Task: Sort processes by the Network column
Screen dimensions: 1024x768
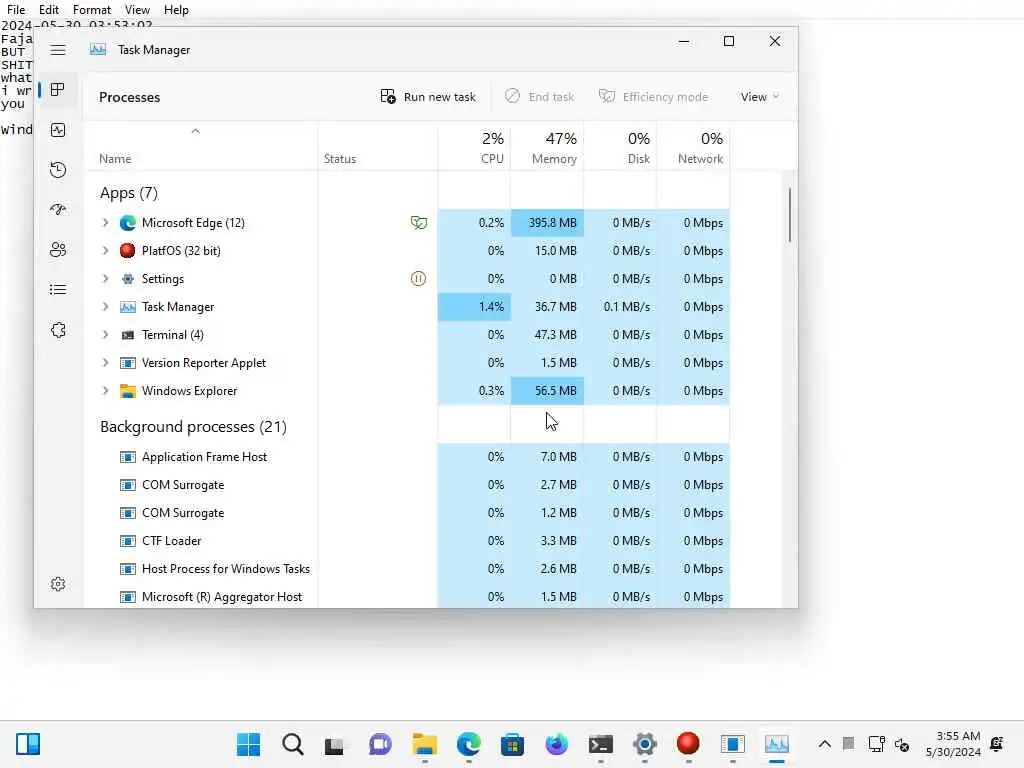Action: pyautogui.click(x=694, y=147)
